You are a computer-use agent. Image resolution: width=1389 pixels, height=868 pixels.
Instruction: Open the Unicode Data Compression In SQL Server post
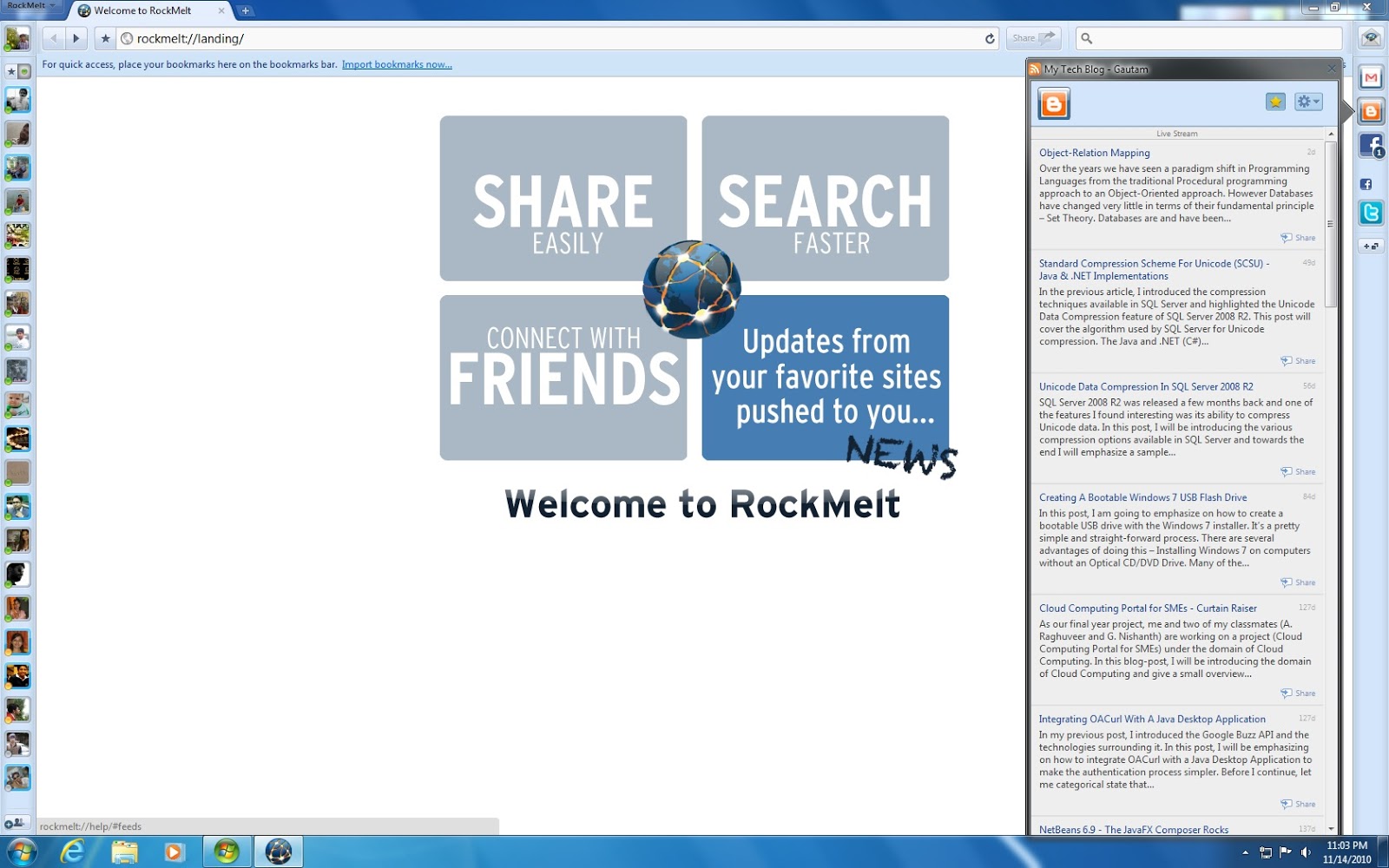(1146, 387)
